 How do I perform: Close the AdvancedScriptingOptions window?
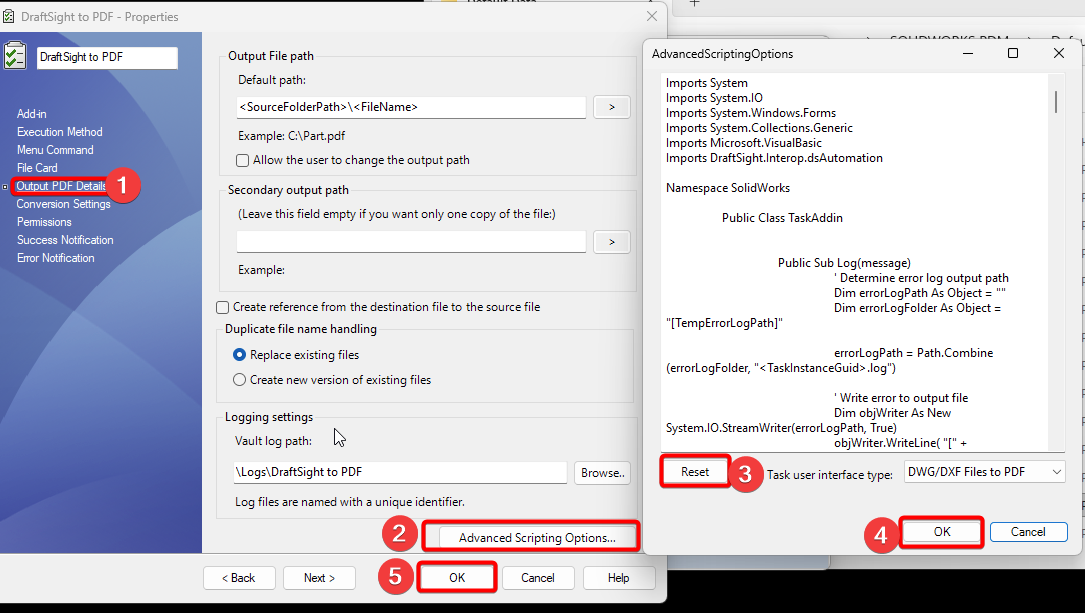(x=1059, y=53)
